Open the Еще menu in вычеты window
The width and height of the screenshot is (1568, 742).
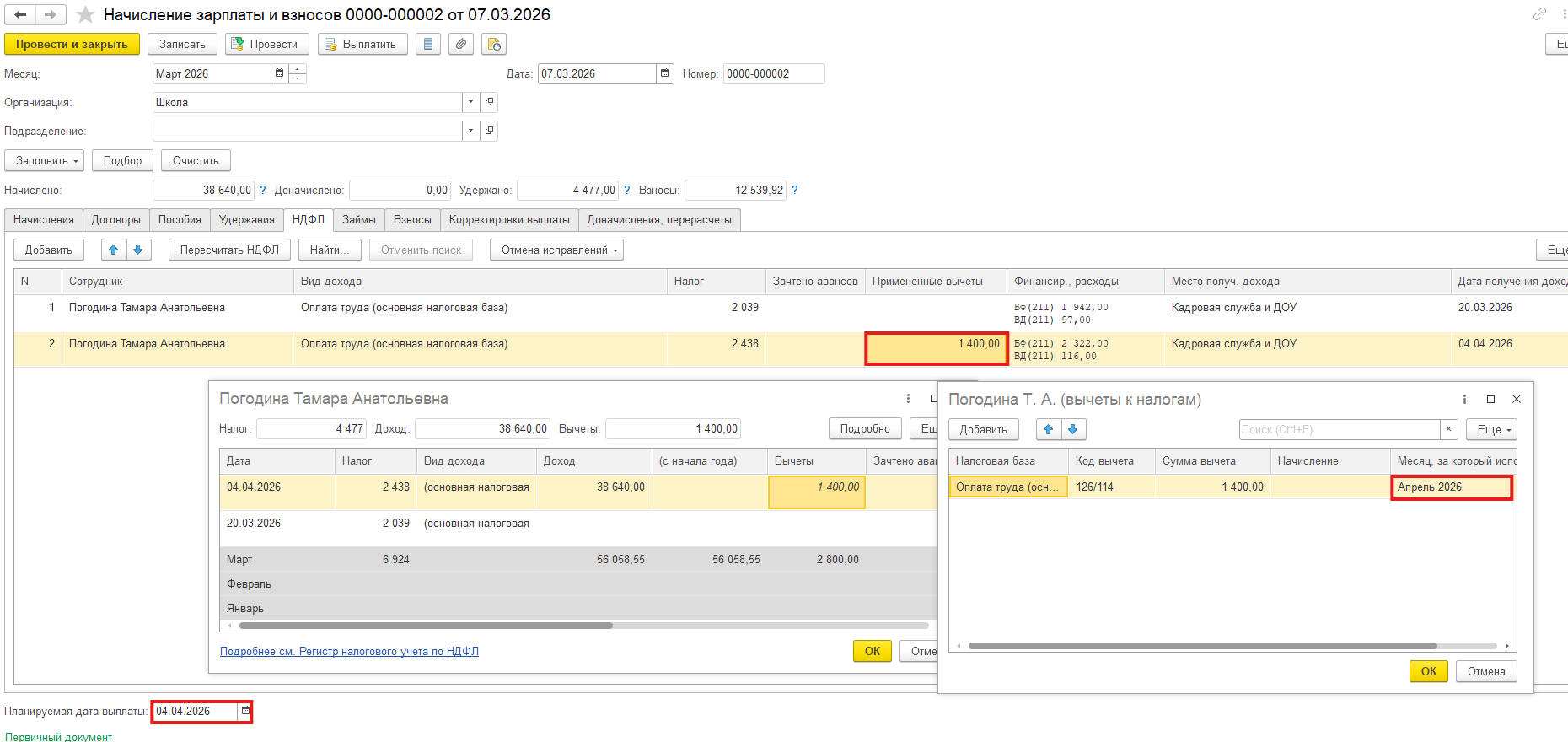1491,429
